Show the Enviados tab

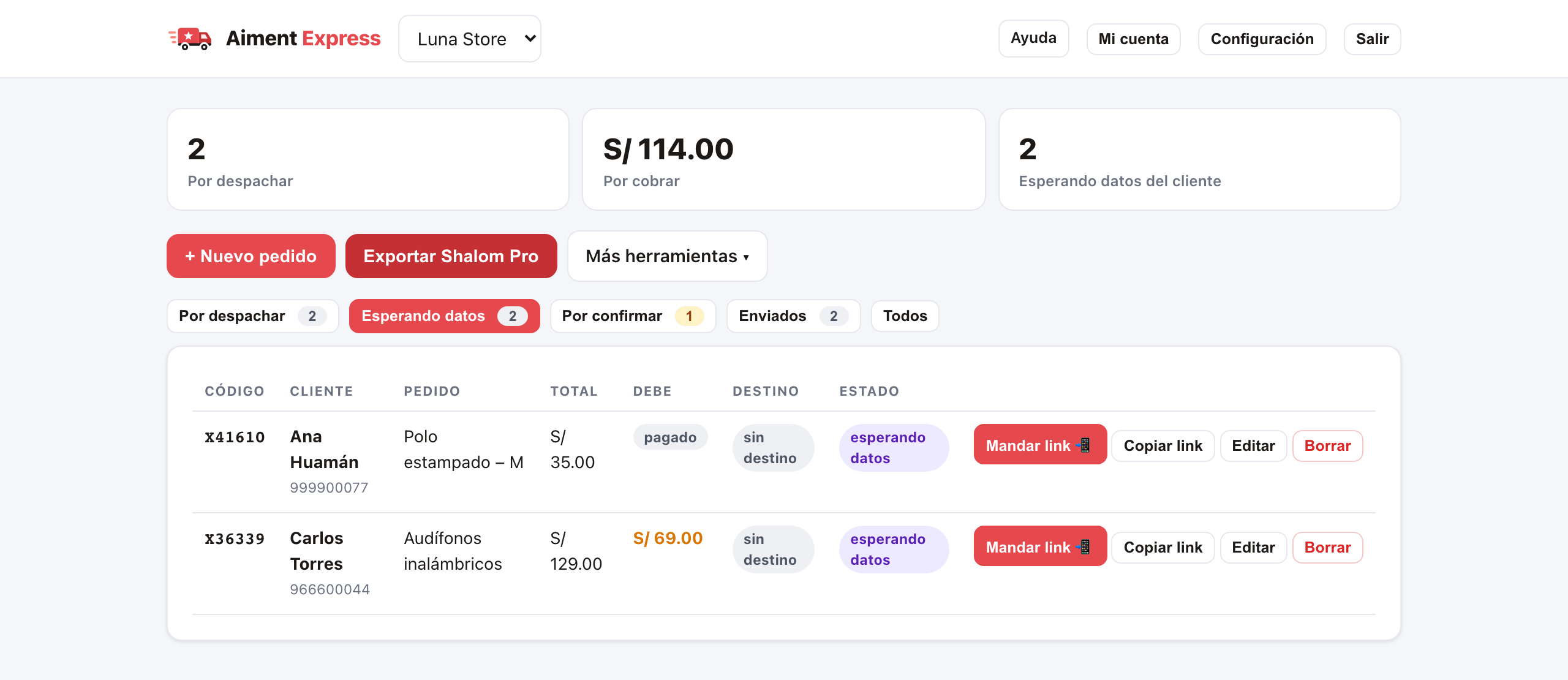click(793, 316)
